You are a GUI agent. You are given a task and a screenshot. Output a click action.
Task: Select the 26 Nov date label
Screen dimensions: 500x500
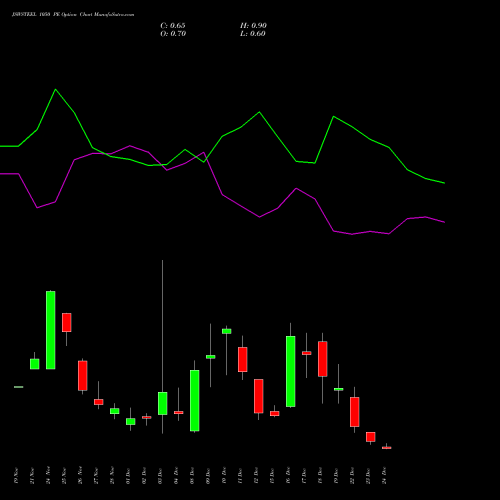[x=80, y=476]
